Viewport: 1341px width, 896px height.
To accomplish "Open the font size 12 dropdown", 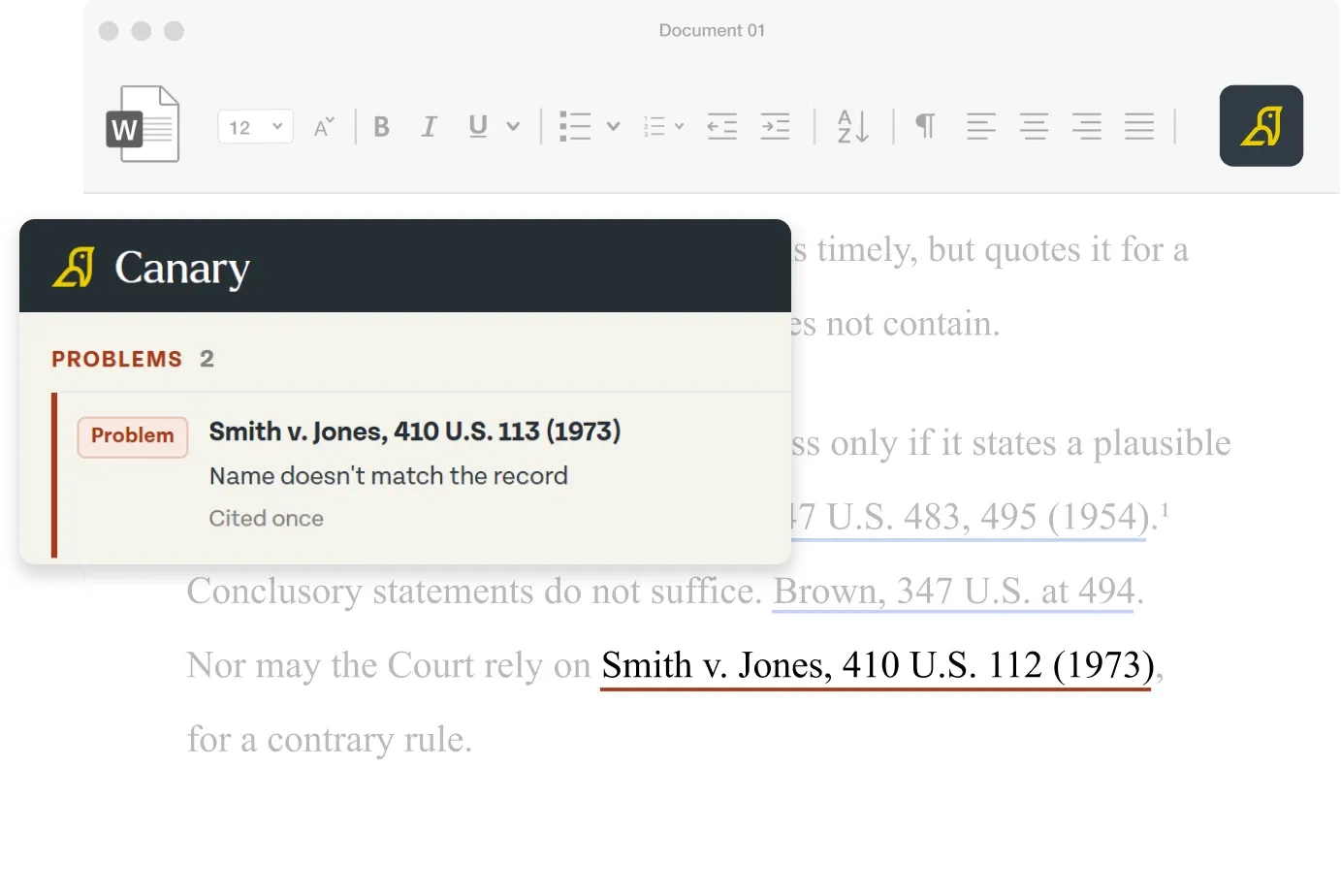I will [255, 126].
